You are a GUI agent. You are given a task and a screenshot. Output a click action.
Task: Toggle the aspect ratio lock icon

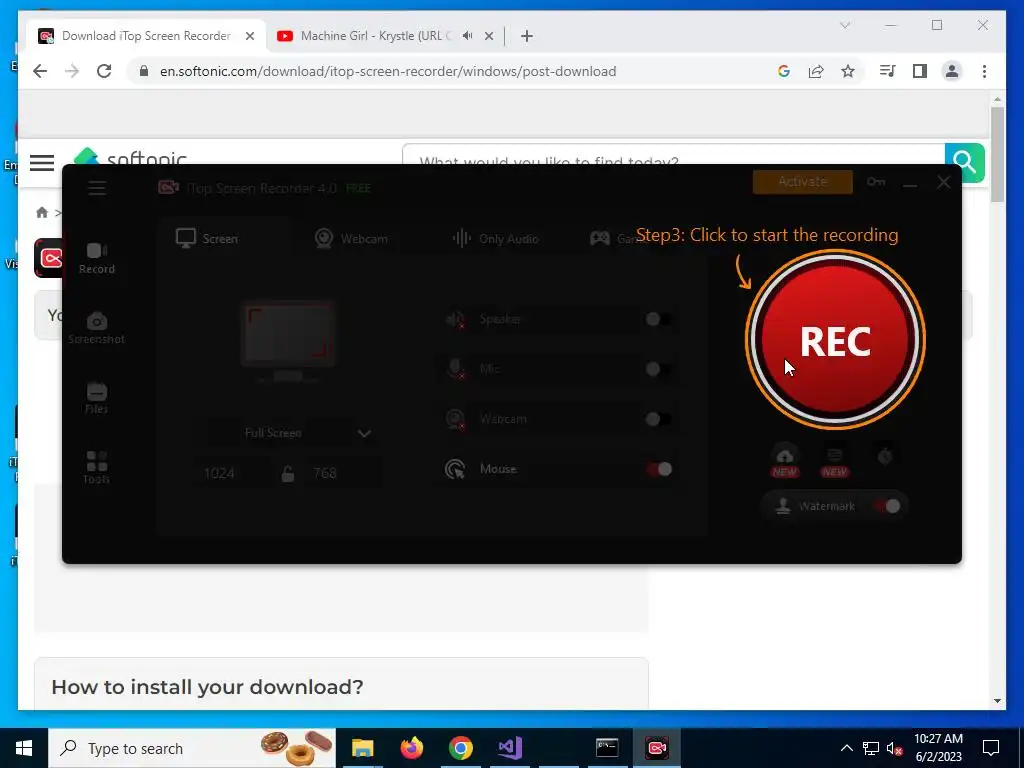pyautogui.click(x=287, y=473)
